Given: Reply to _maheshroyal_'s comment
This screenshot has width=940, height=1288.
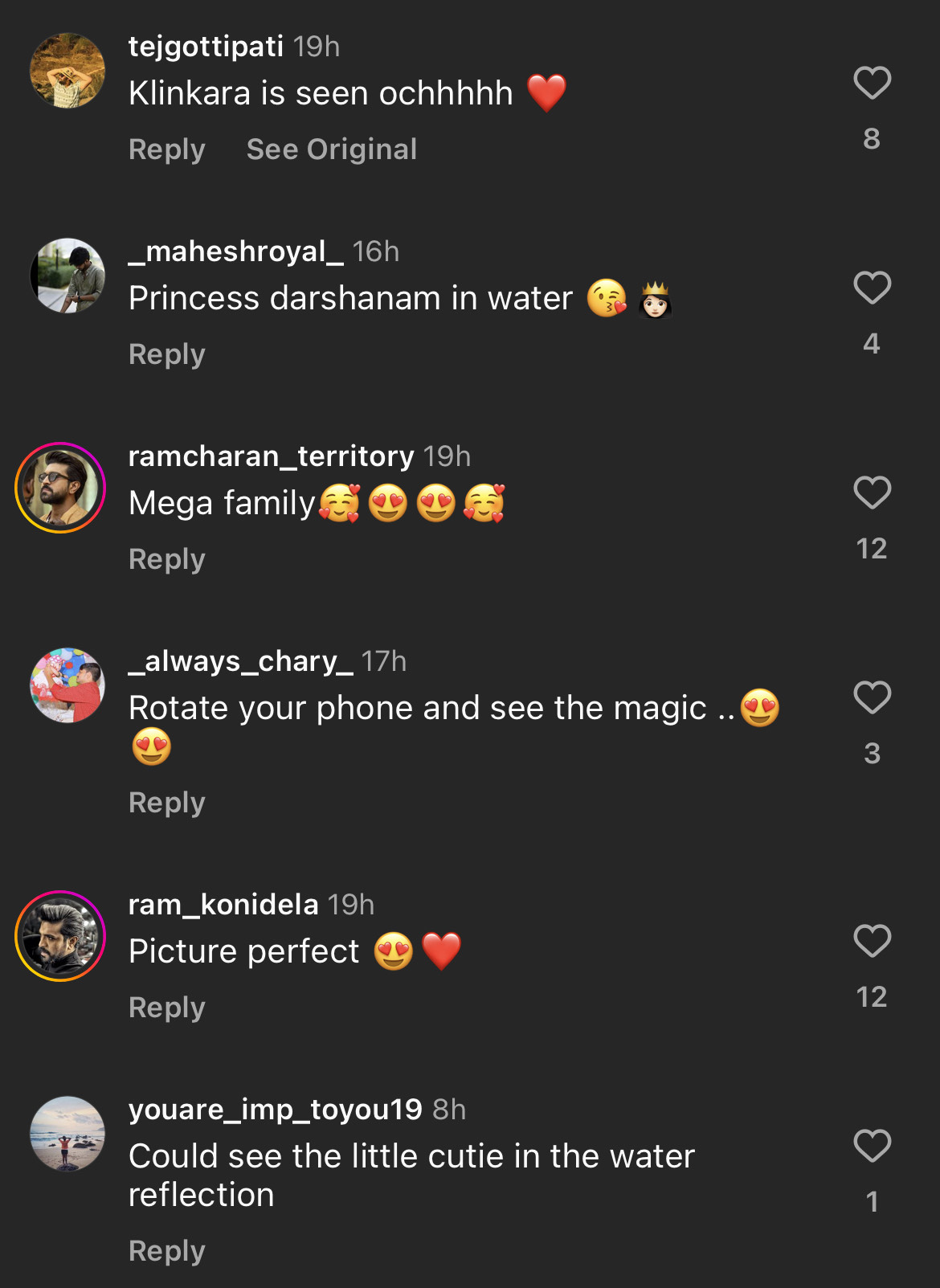Looking at the screenshot, I should tap(167, 354).
